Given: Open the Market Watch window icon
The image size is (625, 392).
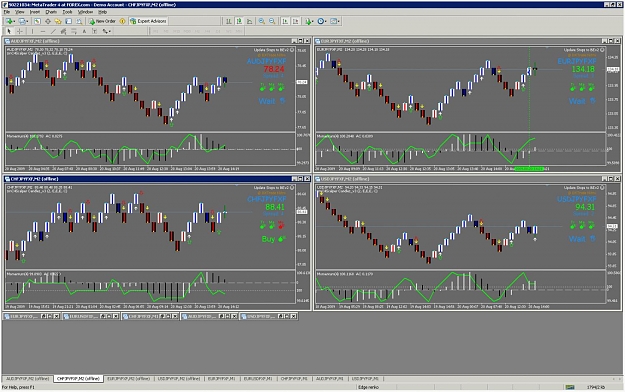Looking at the screenshot, I should point(37,21).
